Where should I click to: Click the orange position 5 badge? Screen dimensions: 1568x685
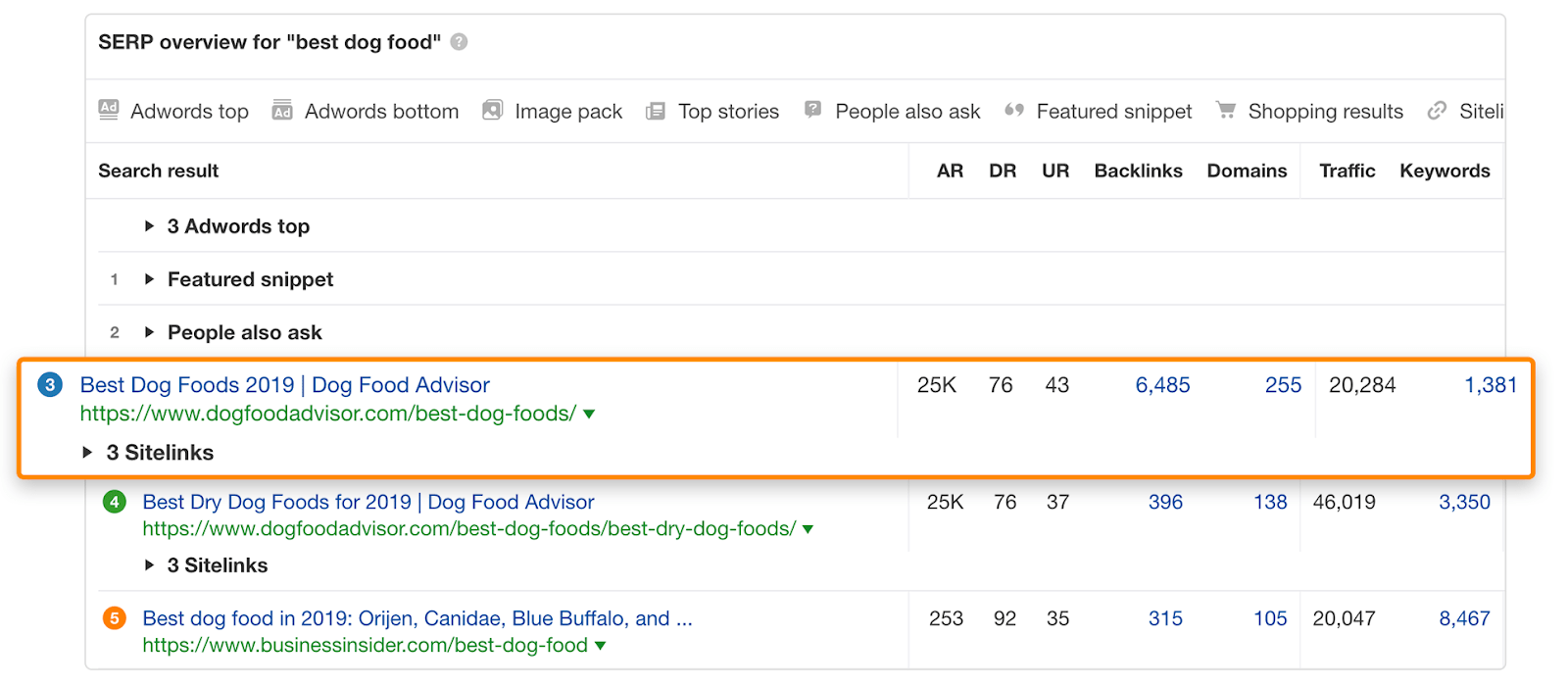point(115,618)
